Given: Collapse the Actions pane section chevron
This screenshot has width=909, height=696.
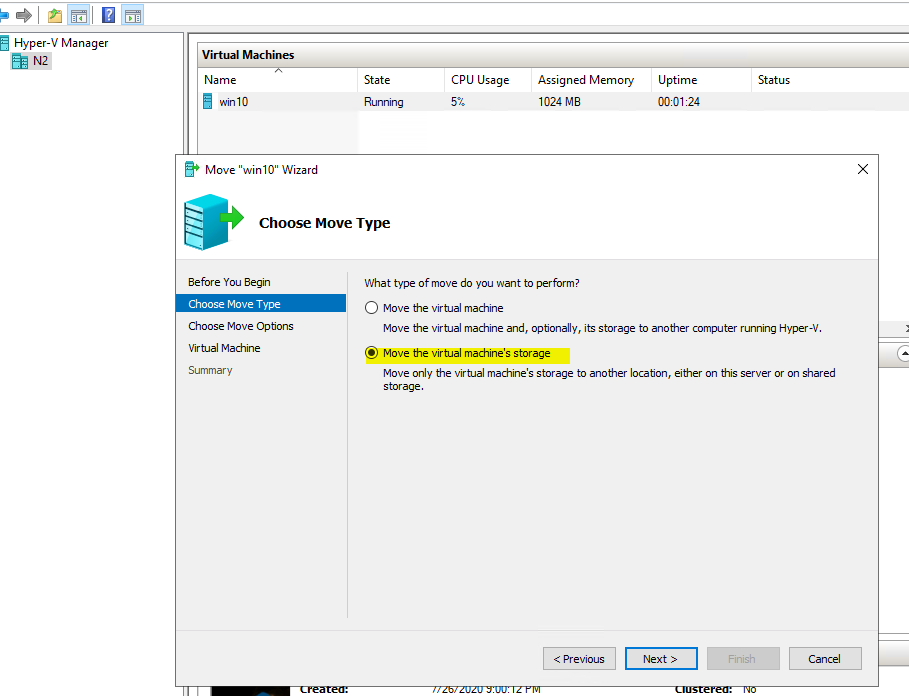Looking at the screenshot, I should [903, 354].
